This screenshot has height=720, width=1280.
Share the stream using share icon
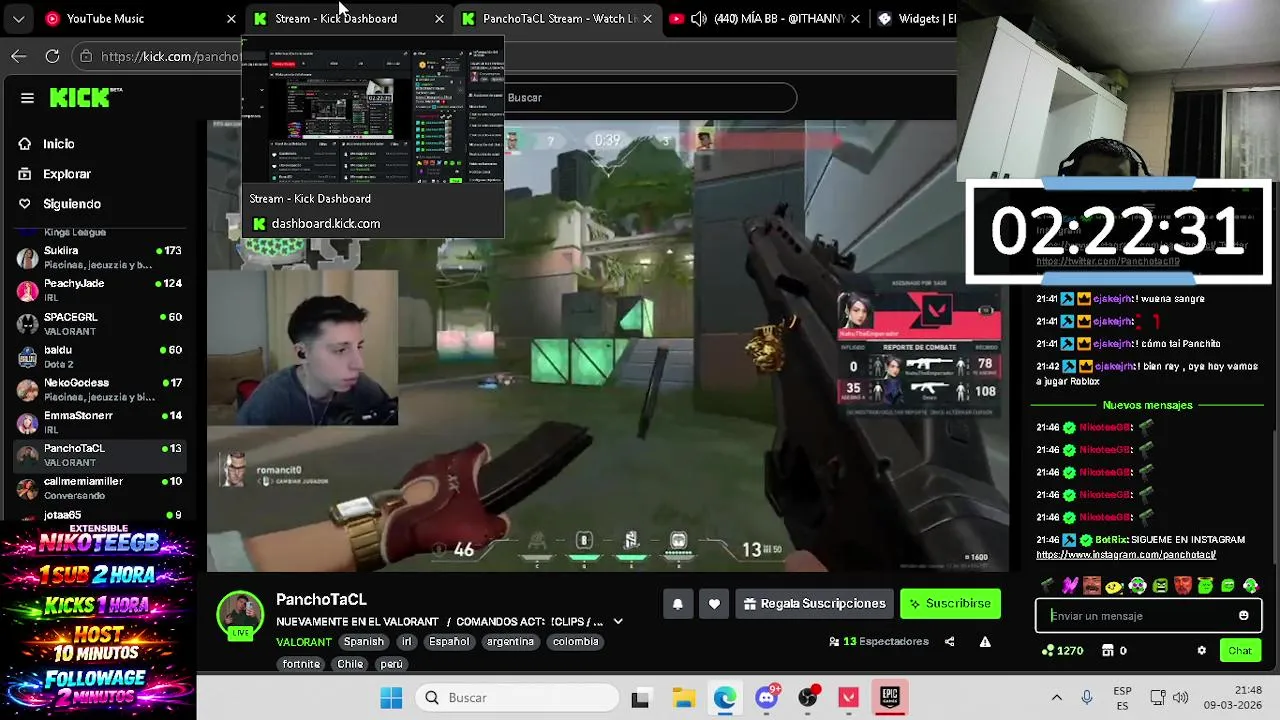(x=949, y=642)
